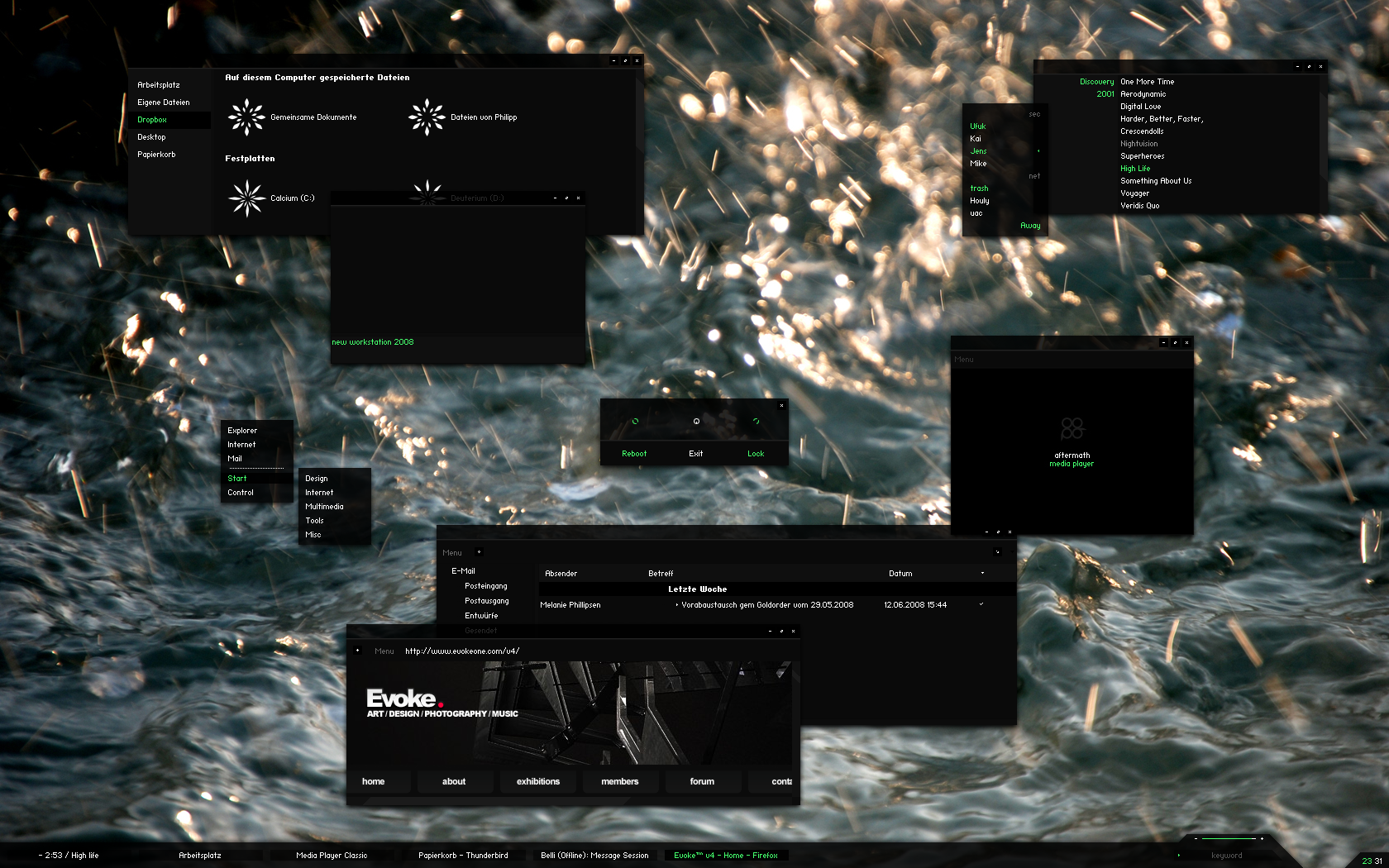Open the Menu in Firefox window

click(384, 651)
